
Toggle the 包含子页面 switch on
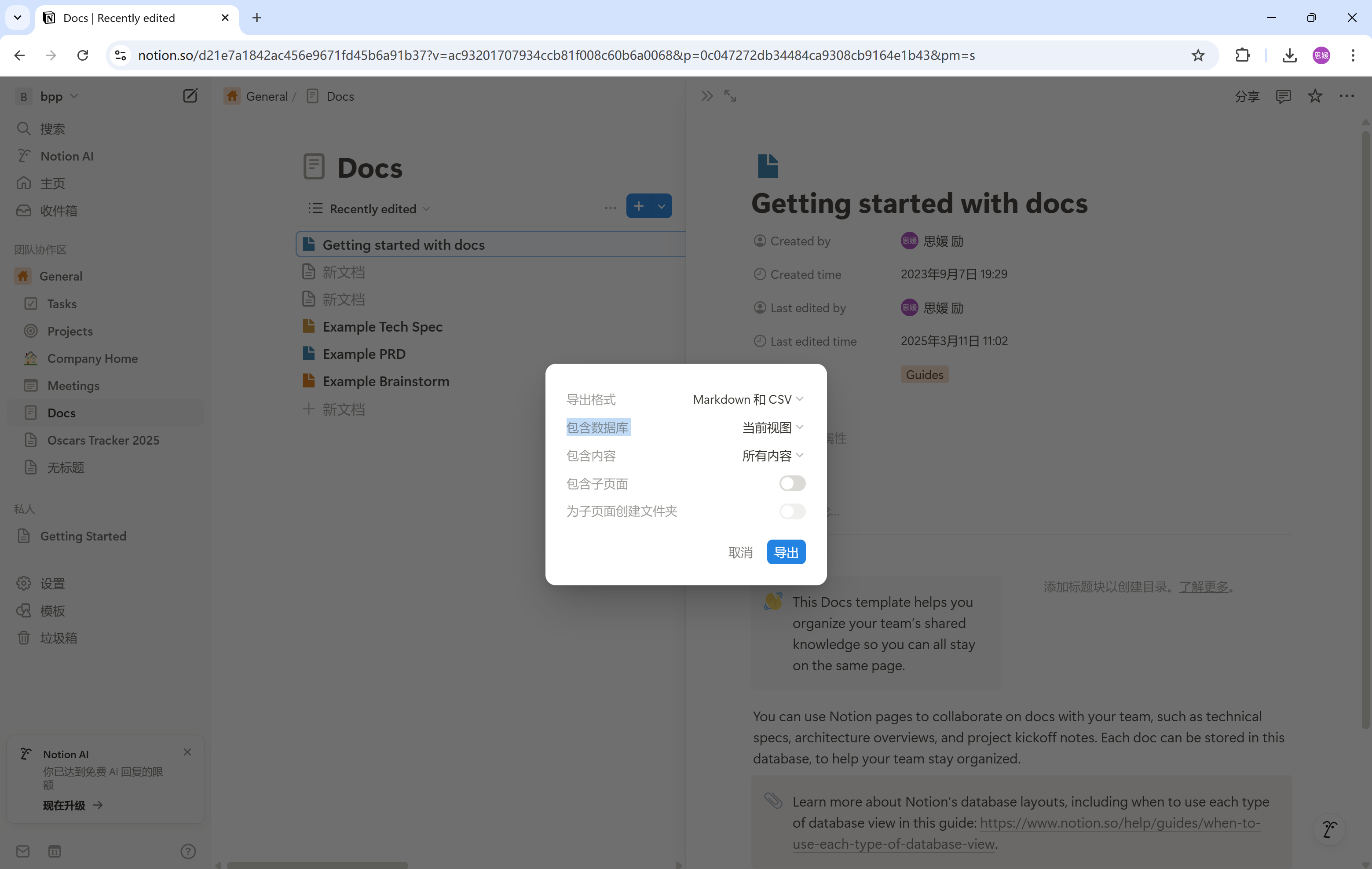tap(792, 483)
